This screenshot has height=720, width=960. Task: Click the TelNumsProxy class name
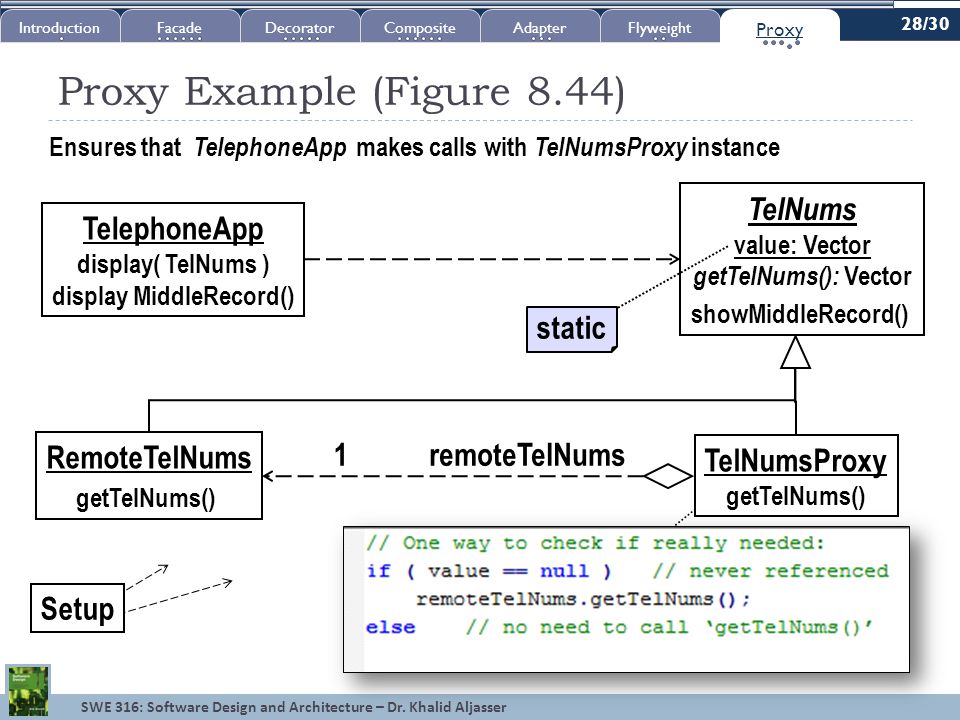795,461
